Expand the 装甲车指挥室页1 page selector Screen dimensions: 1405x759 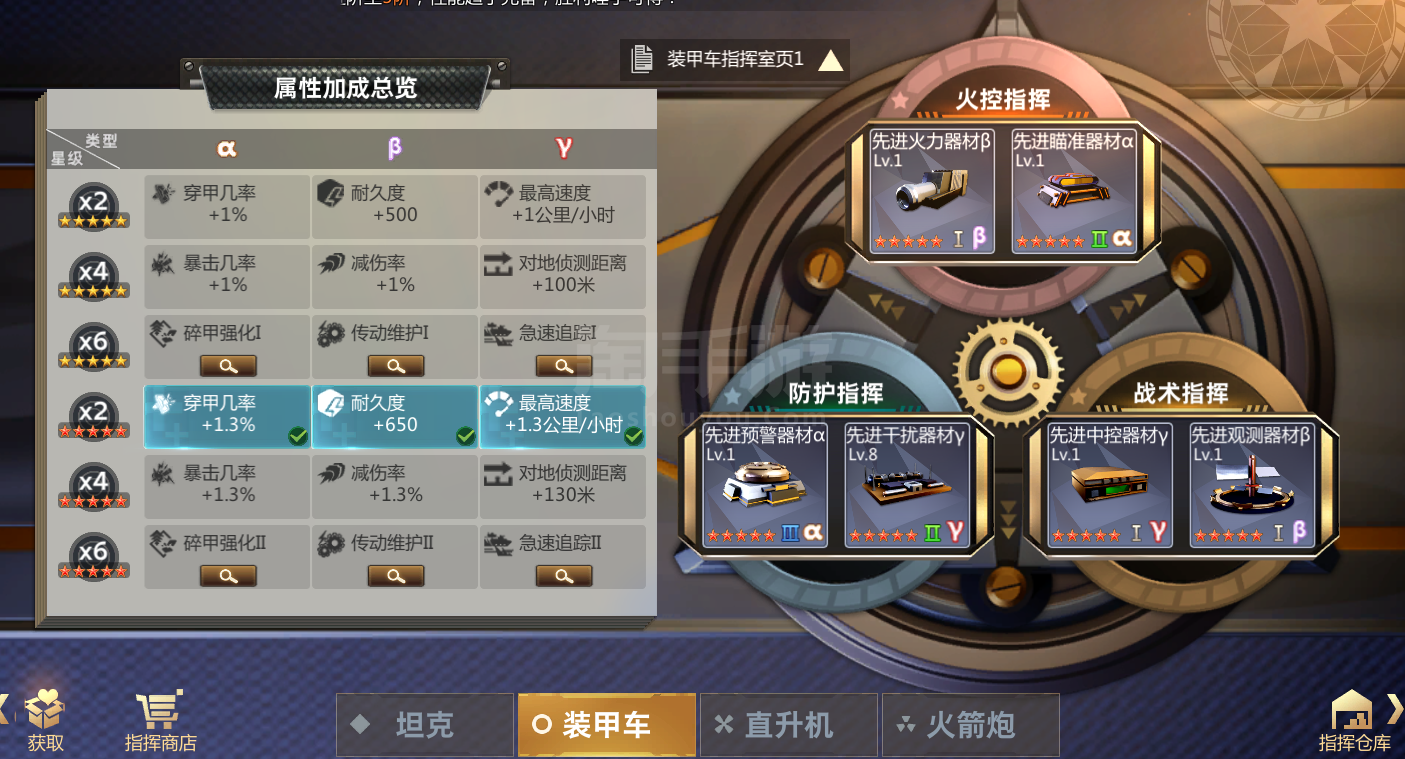(735, 59)
